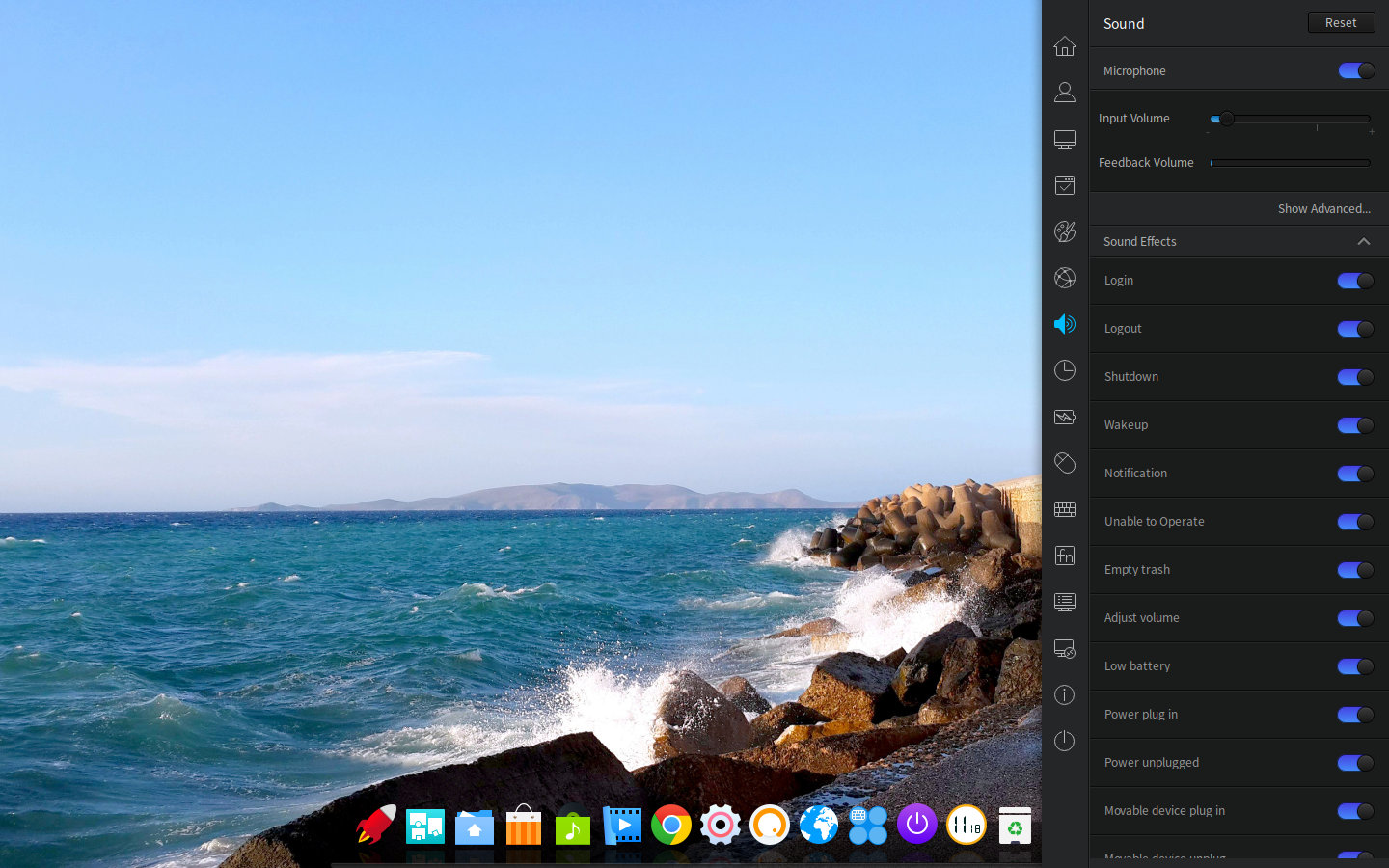Image resolution: width=1389 pixels, height=868 pixels.
Task: Open the Home icon in the settings sidebar
Action: tap(1065, 46)
